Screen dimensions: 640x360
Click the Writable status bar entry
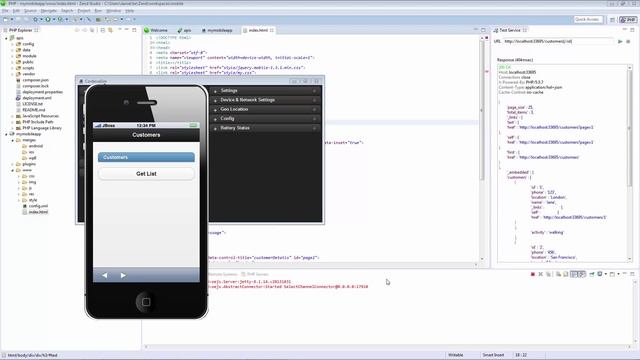point(456,355)
